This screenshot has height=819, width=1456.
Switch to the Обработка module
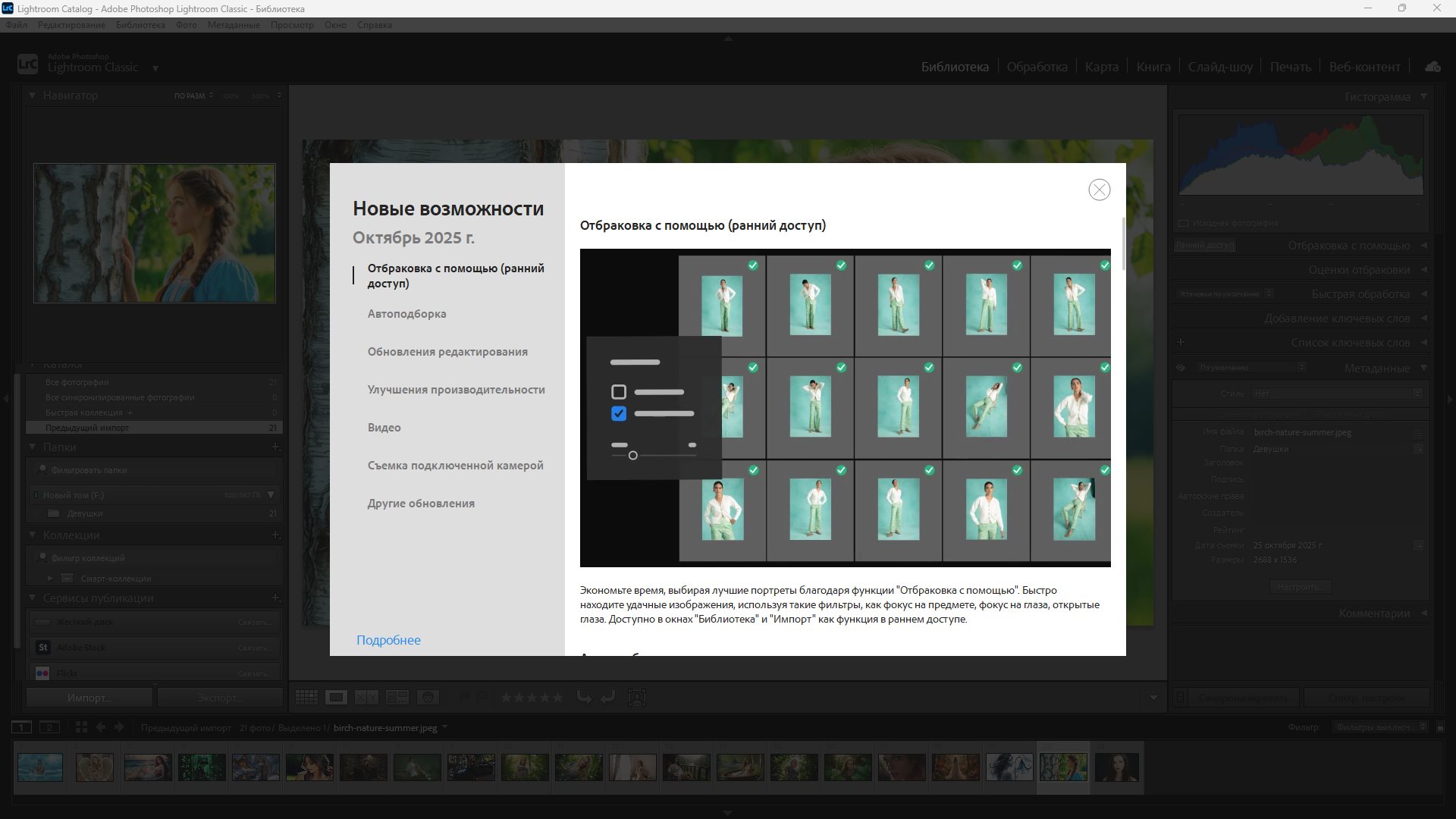point(1037,67)
